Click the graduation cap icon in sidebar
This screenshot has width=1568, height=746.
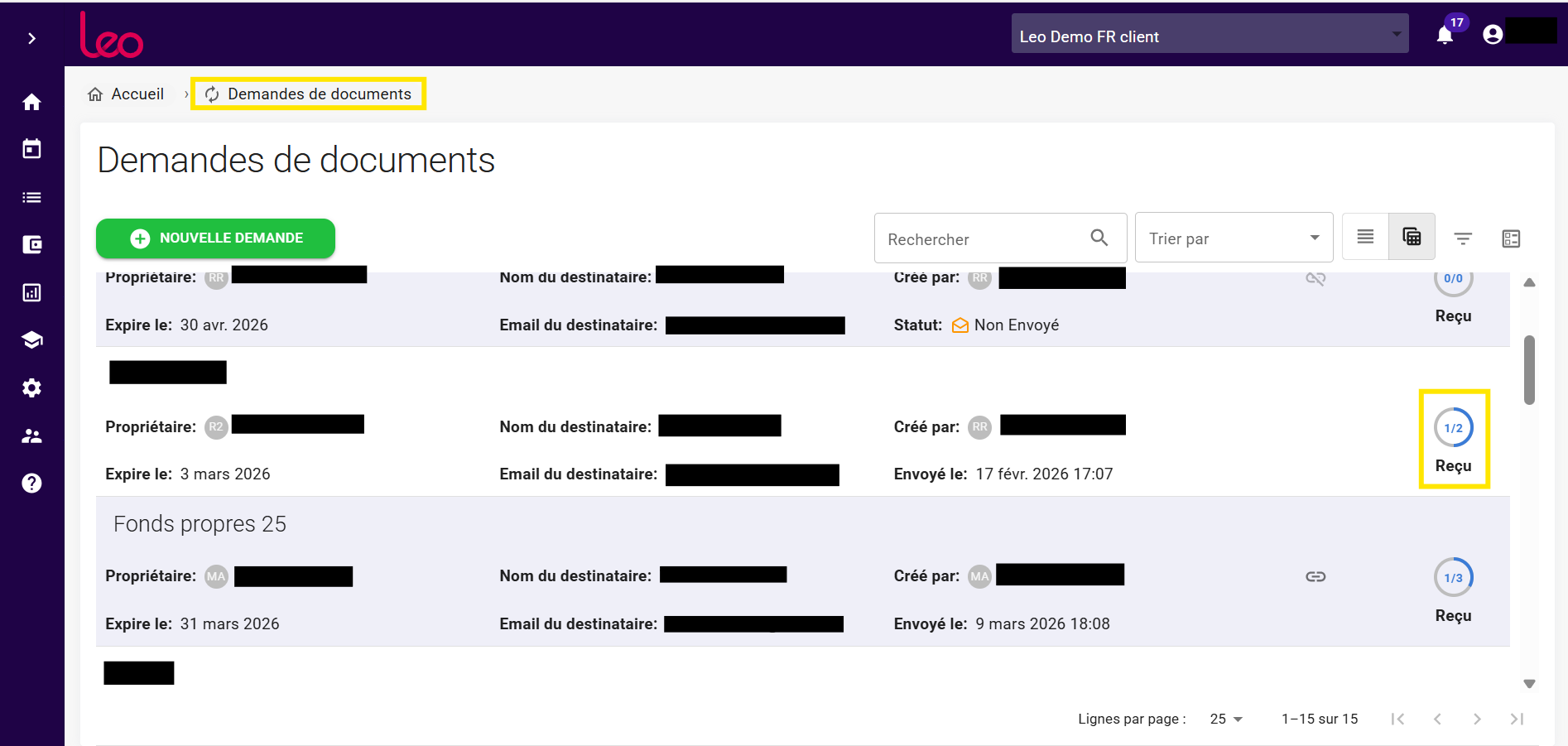point(31,340)
